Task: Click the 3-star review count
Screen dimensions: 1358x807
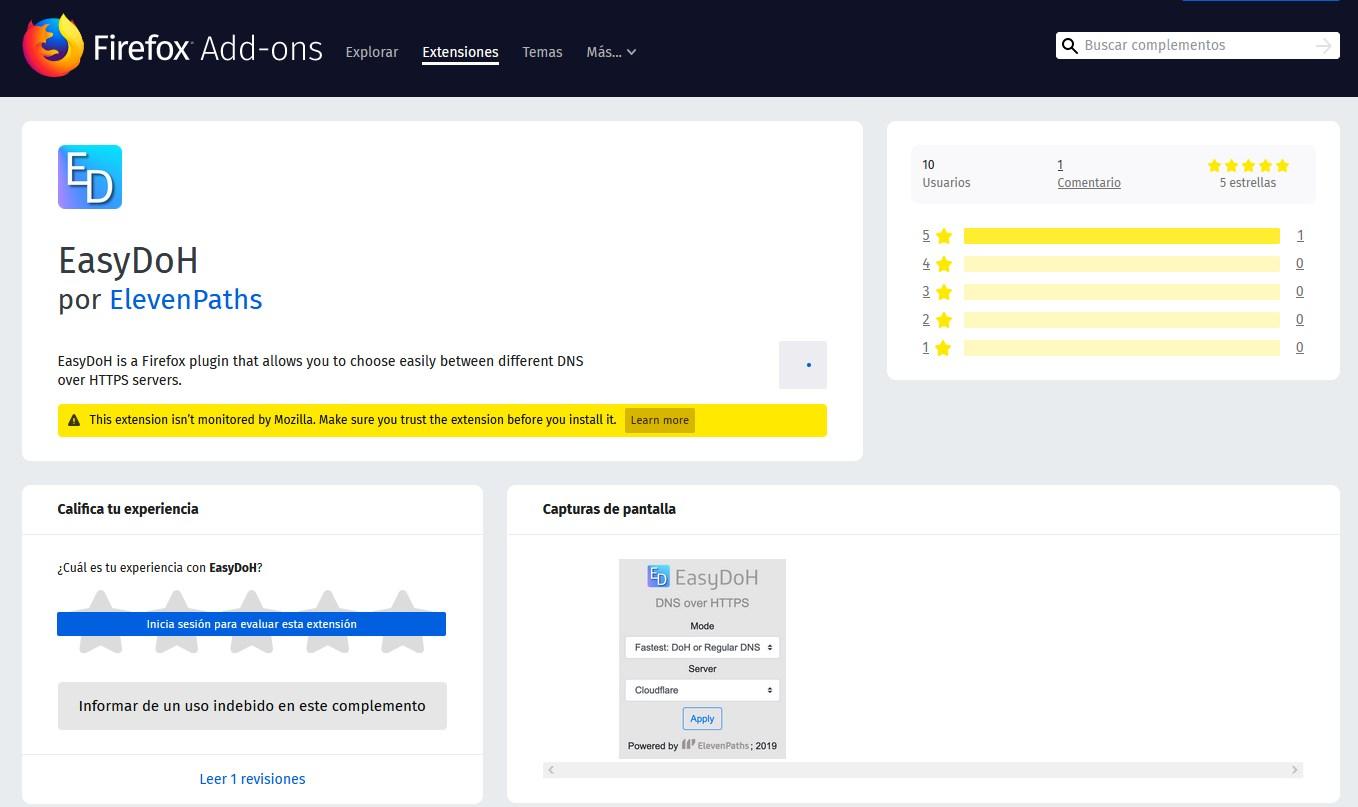Action: point(1300,292)
